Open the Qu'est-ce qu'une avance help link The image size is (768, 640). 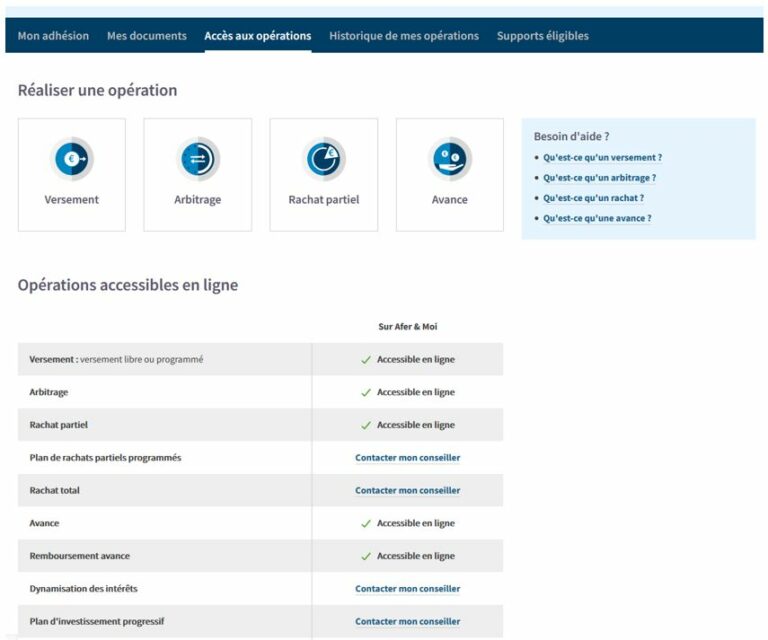coord(597,218)
